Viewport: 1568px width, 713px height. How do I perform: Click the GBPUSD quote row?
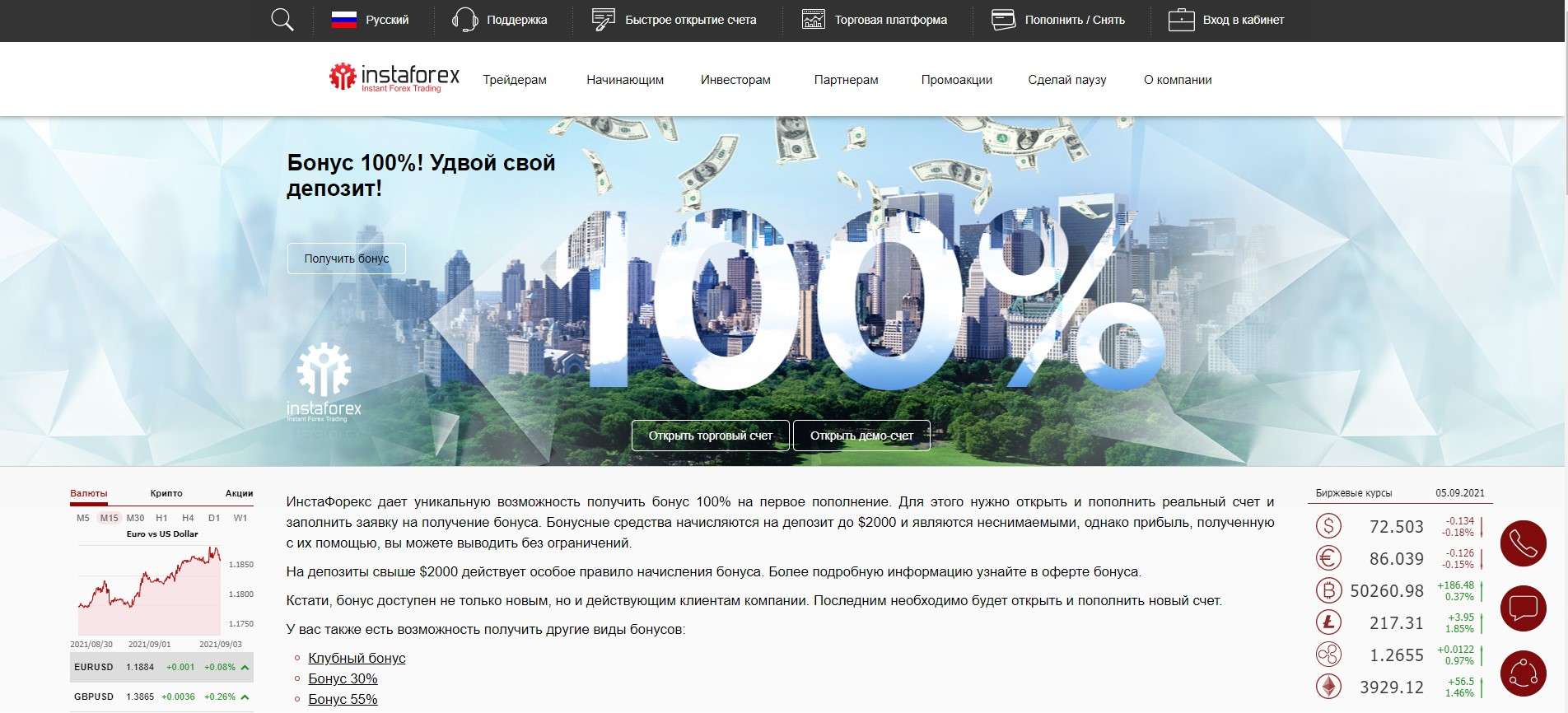click(x=161, y=697)
